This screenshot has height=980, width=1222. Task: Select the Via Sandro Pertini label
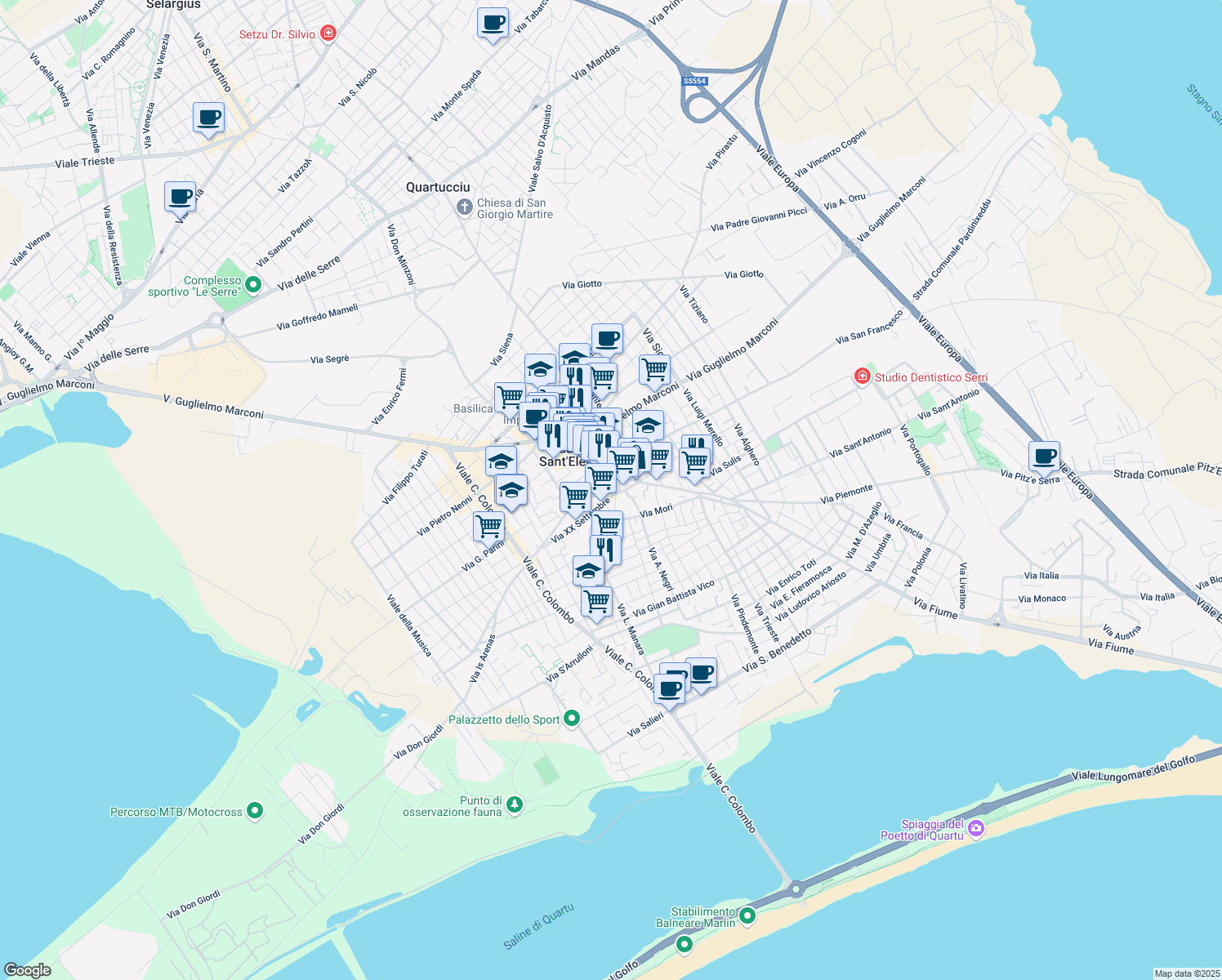284,242
